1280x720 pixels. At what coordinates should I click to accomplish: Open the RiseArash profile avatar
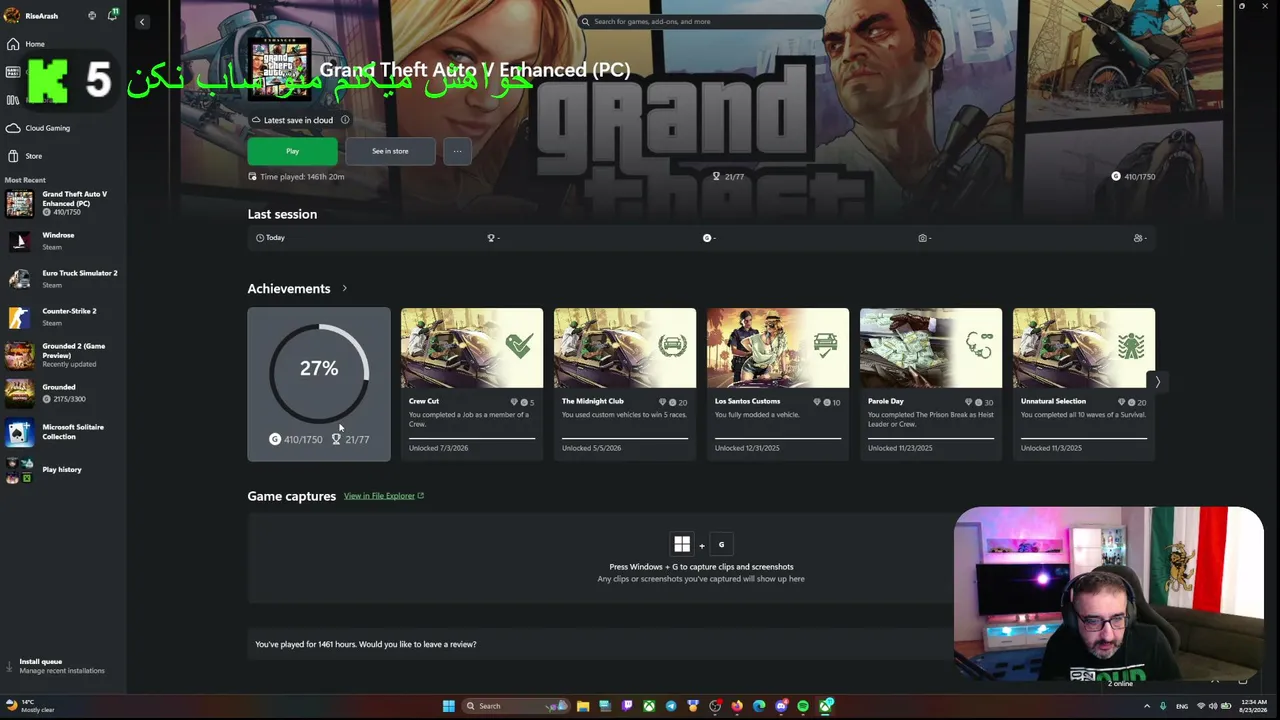tap(12, 16)
